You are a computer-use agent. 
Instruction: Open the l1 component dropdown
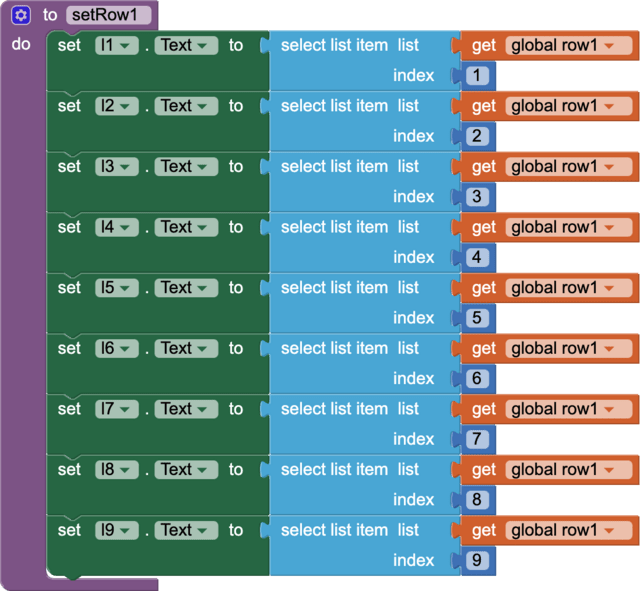click(116, 45)
